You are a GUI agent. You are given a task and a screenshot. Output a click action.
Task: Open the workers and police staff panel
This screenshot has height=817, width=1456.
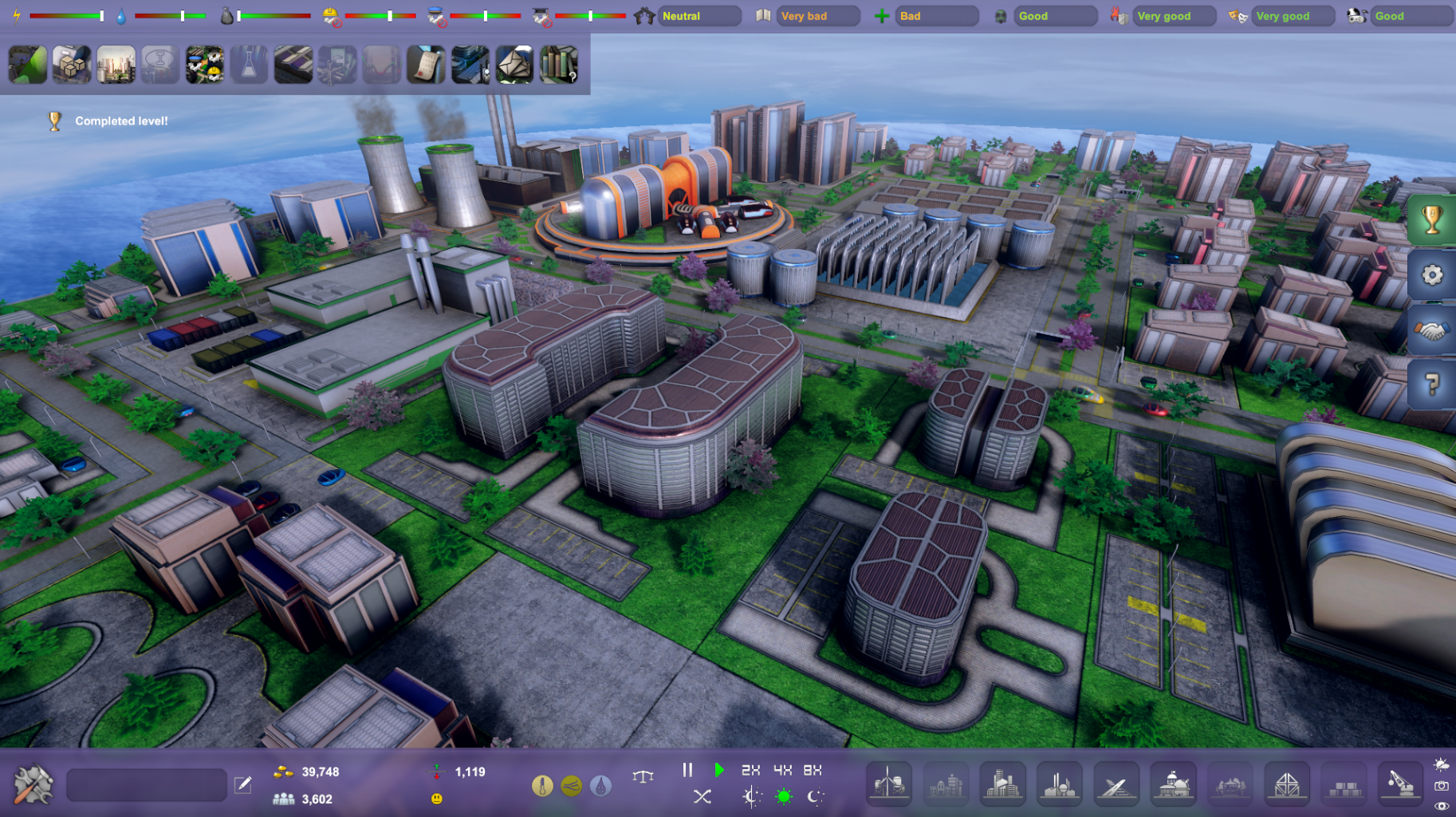[205, 65]
